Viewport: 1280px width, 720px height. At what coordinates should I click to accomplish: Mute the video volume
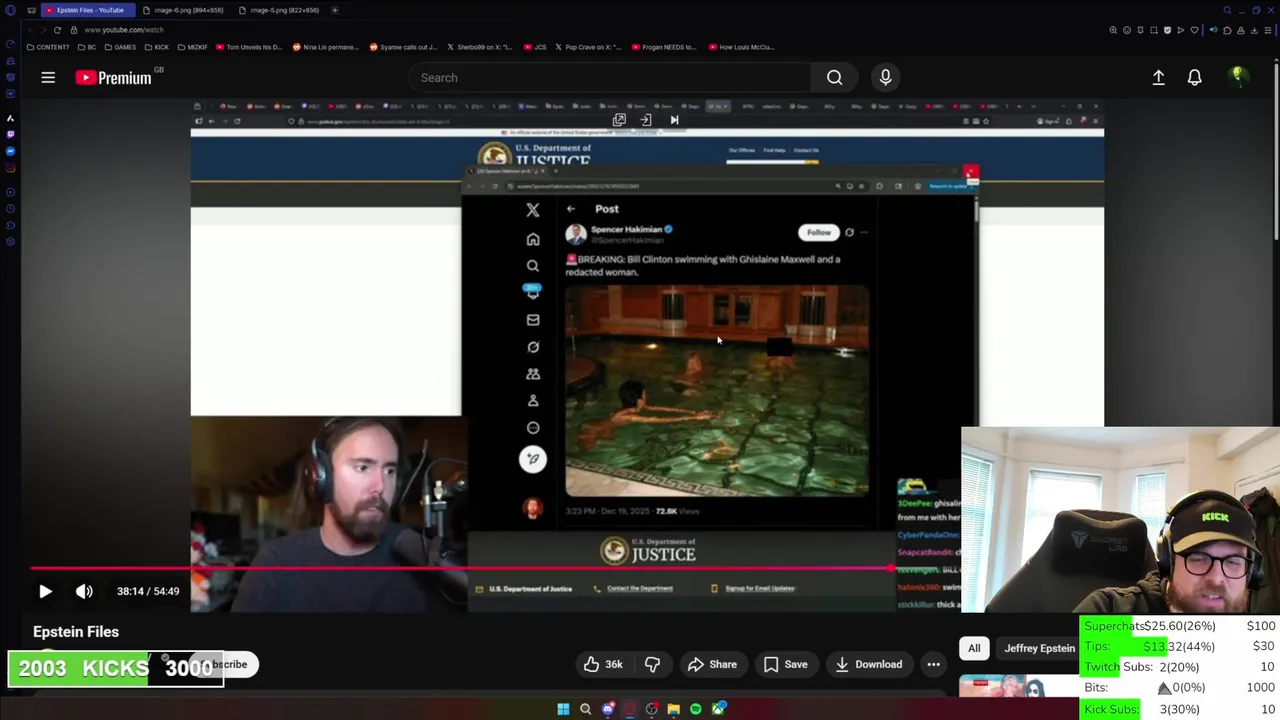[84, 591]
